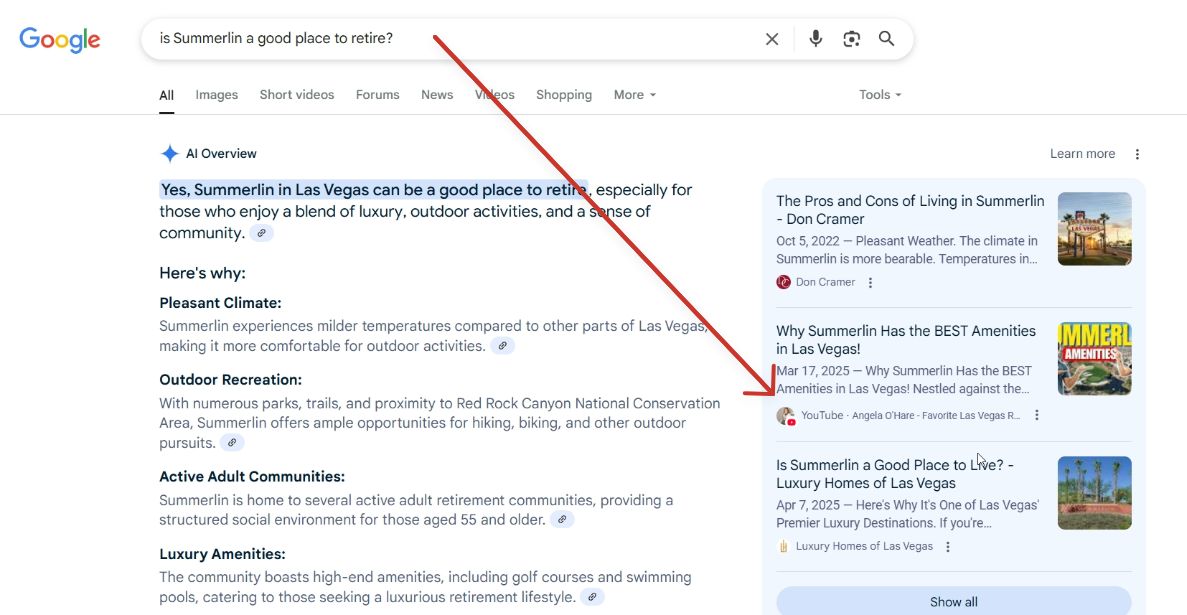Image resolution: width=1187 pixels, height=615 pixels.
Task: Open 'Is Summerlin a Good Place to Live?' article
Action: [x=895, y=474]
